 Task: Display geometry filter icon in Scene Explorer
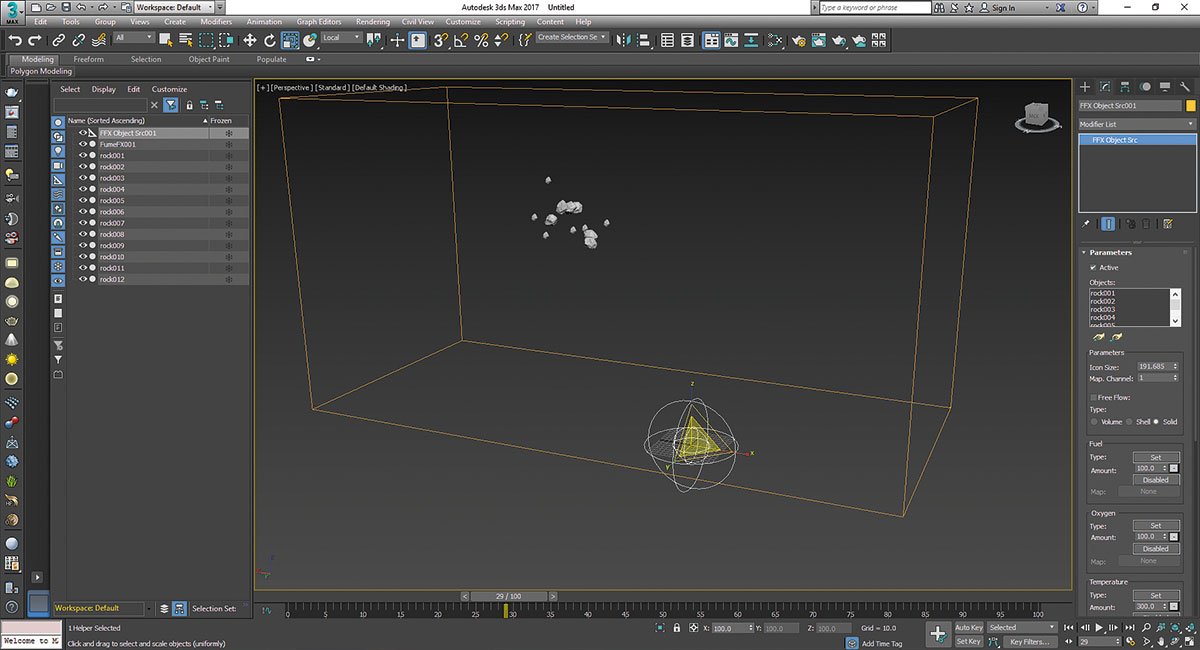pyautogui.click(x=58, y=121)
